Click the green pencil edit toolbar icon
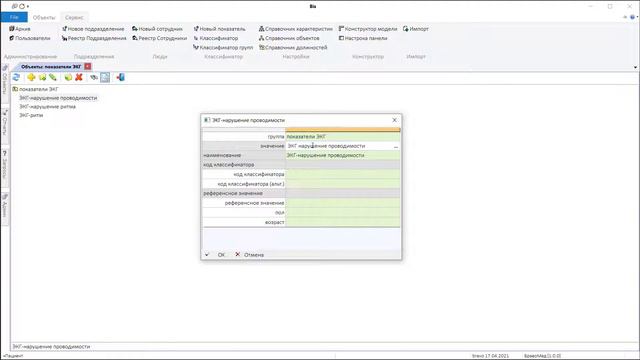640x360 pixels. tap(53, 77)
